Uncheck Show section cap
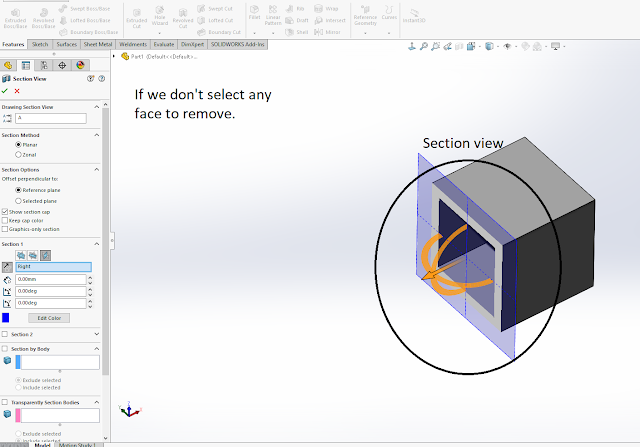The width and height of the screenshot is (640, 447). tap(5, 212)
